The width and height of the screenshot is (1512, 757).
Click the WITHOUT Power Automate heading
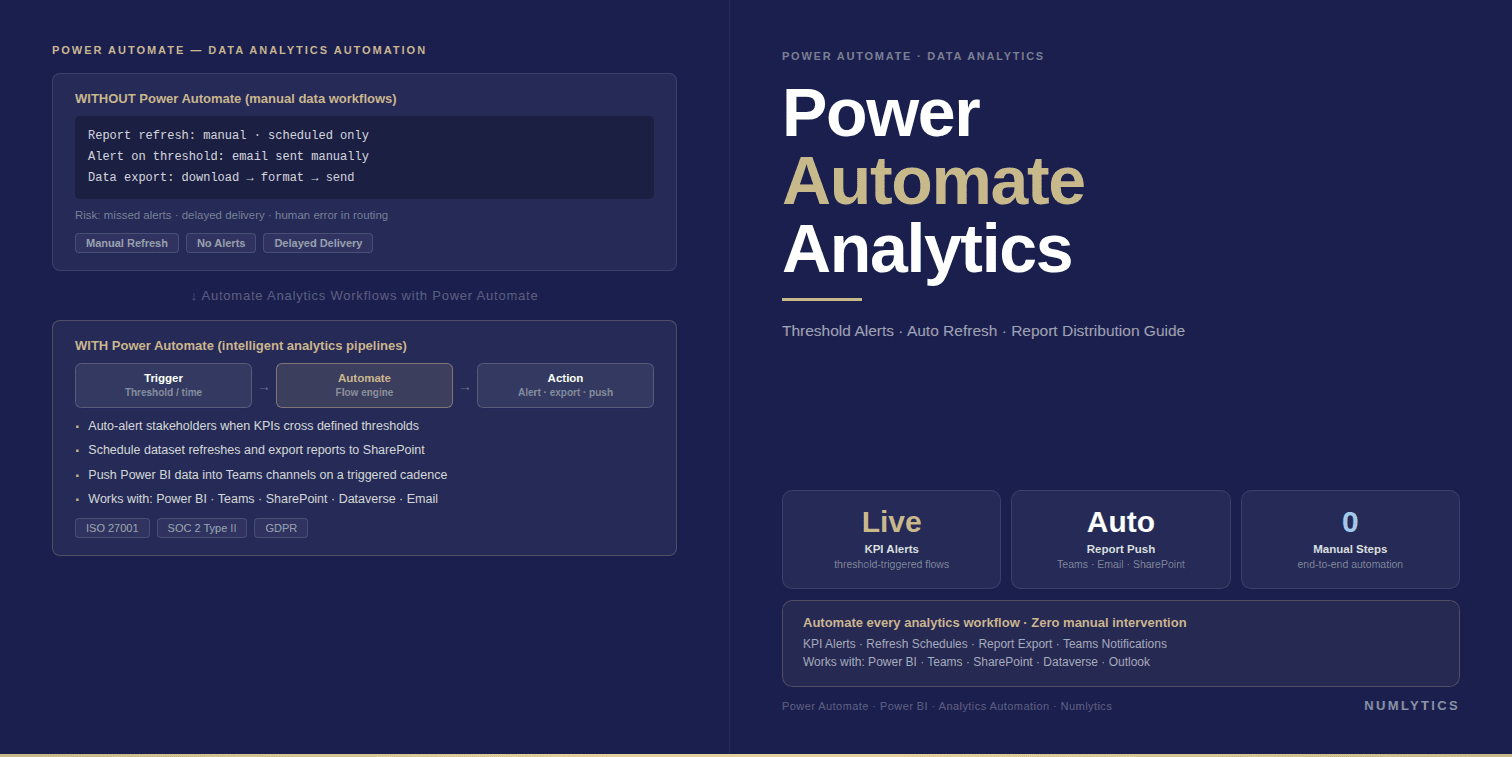(x=236, y=98)
